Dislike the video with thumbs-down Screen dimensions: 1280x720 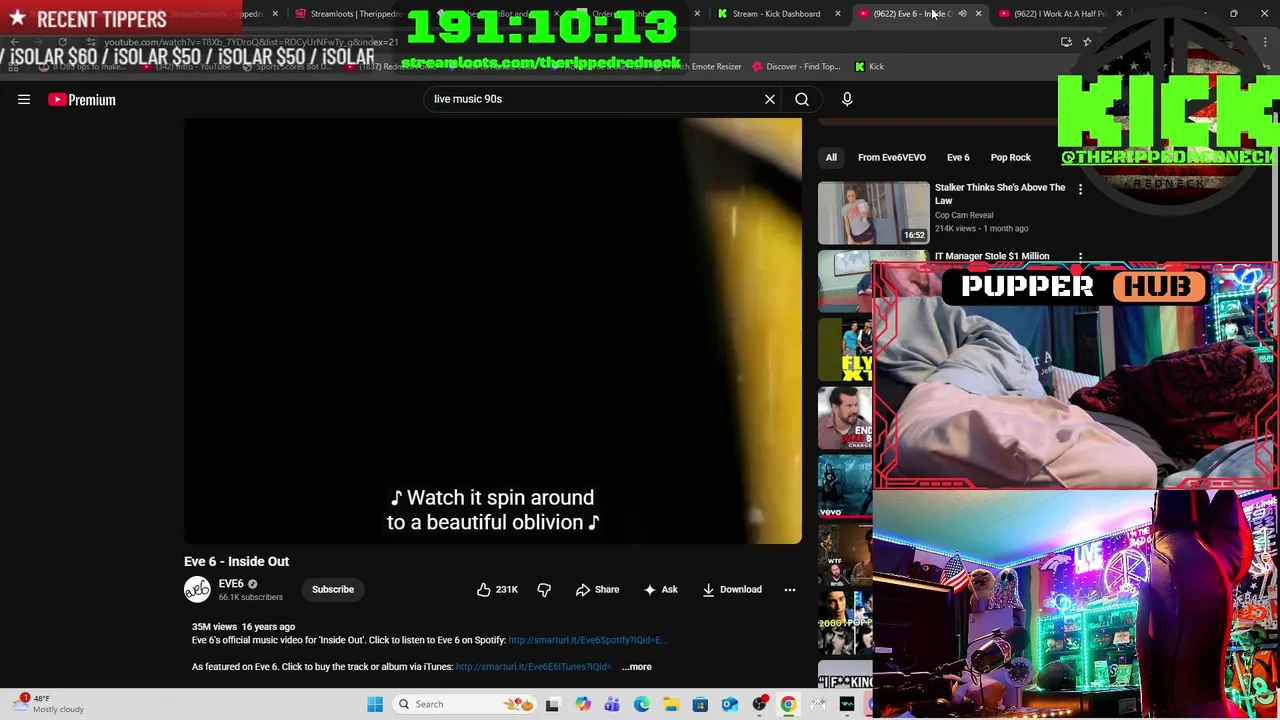[x=544, y=590]
